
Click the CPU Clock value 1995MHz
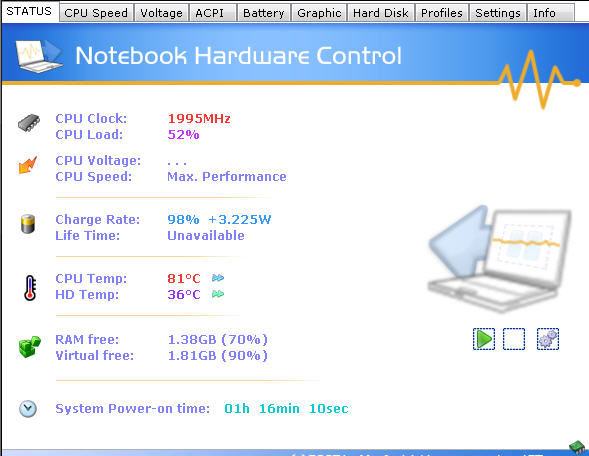(199, 119)
